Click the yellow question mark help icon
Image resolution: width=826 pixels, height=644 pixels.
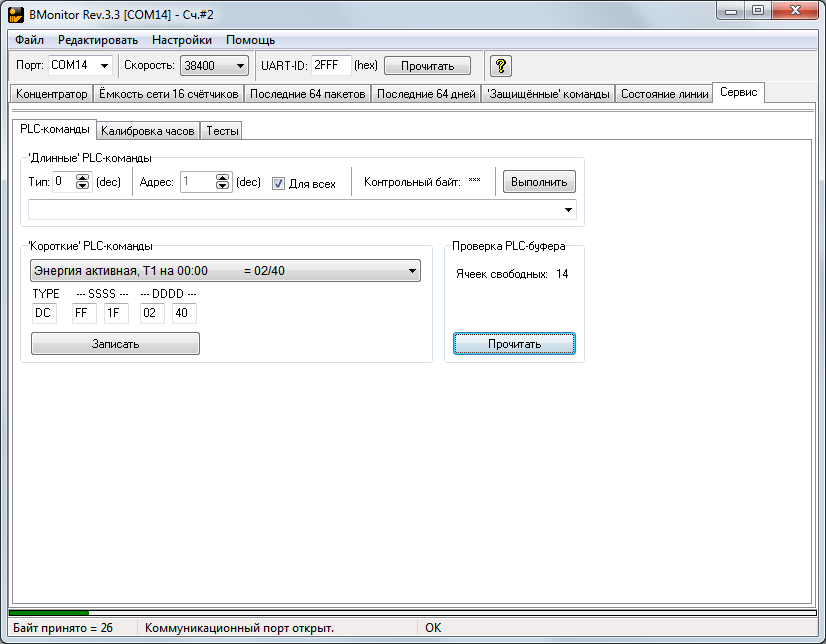tap(500, 66)
